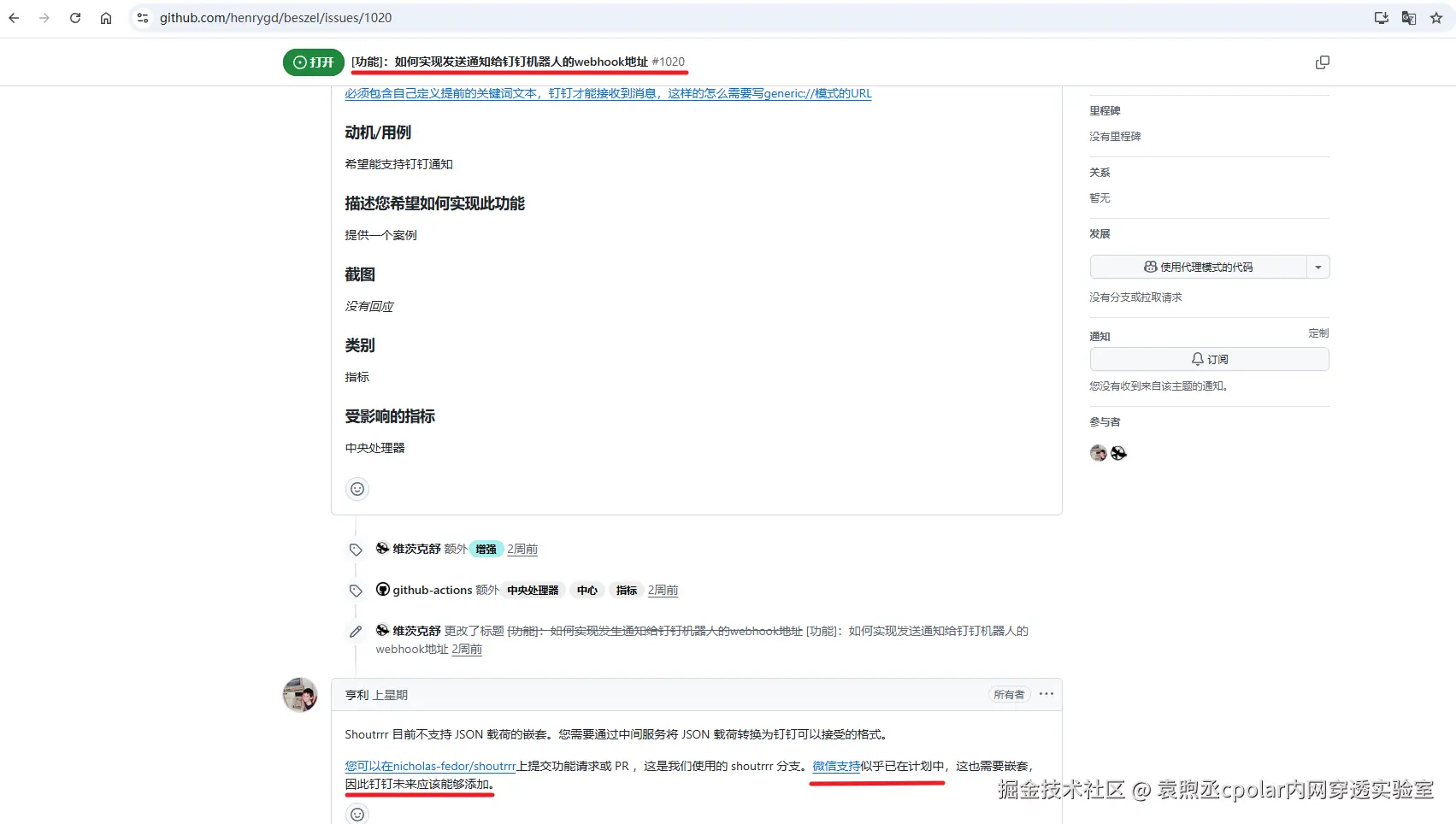Copy issue link icon next to title
Screen dimensions: 1456x824
click(x=1322, y=62)
